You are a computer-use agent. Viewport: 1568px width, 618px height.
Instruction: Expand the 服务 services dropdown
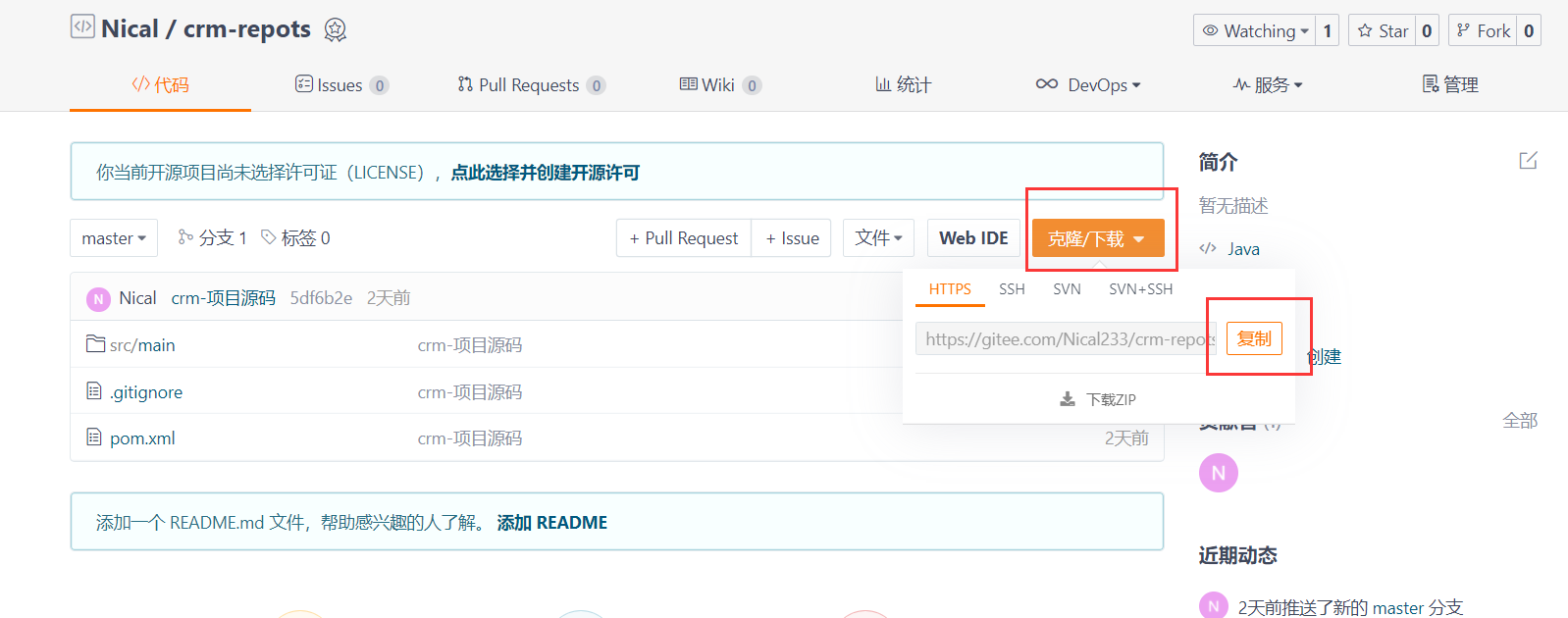click(x=1268, y=85)
